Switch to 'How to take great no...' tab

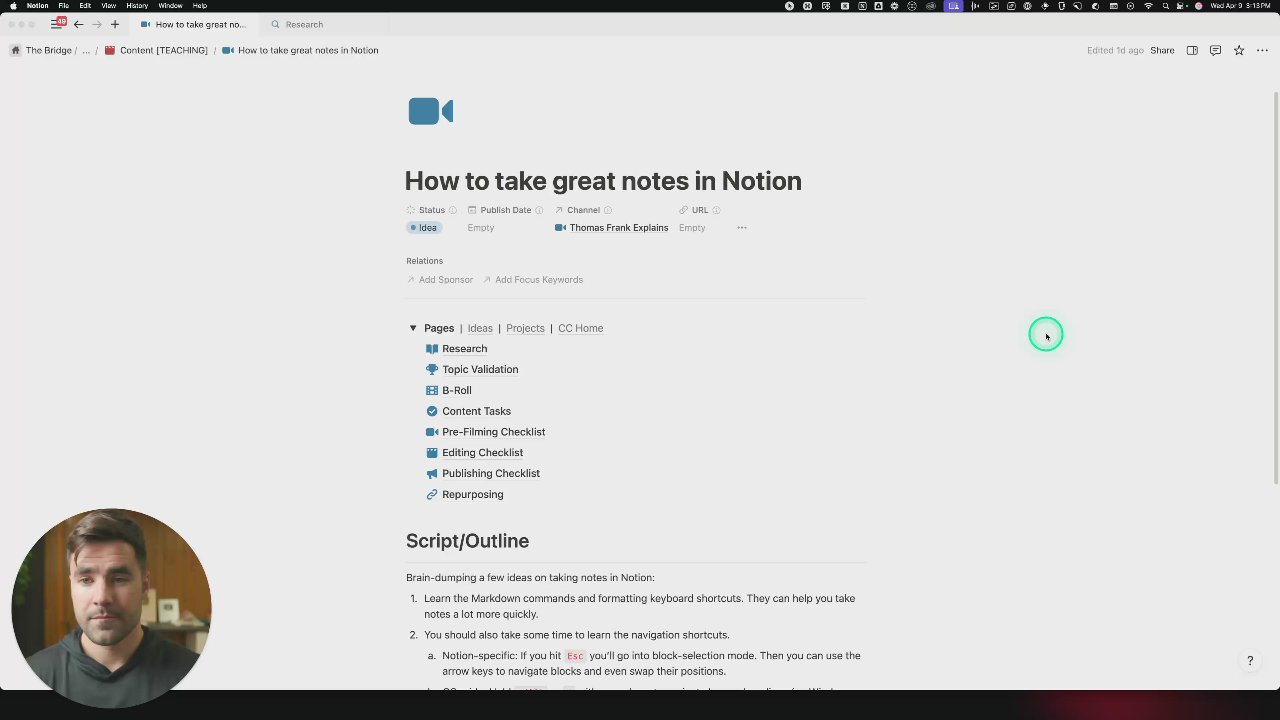click(194, 24)
